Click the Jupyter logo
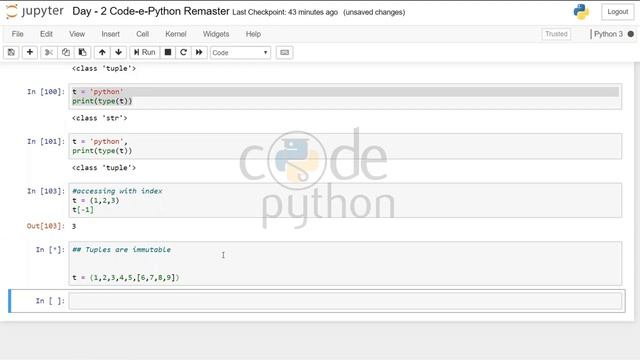Screen dimensions: 640x360 (36, 11)
